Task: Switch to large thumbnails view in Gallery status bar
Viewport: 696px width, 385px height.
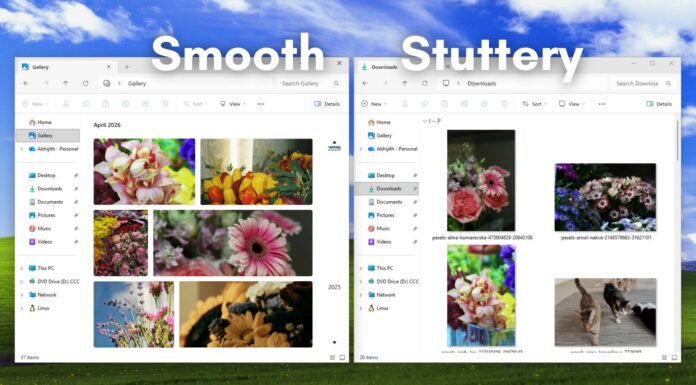Action: click(x=342, y=357)
